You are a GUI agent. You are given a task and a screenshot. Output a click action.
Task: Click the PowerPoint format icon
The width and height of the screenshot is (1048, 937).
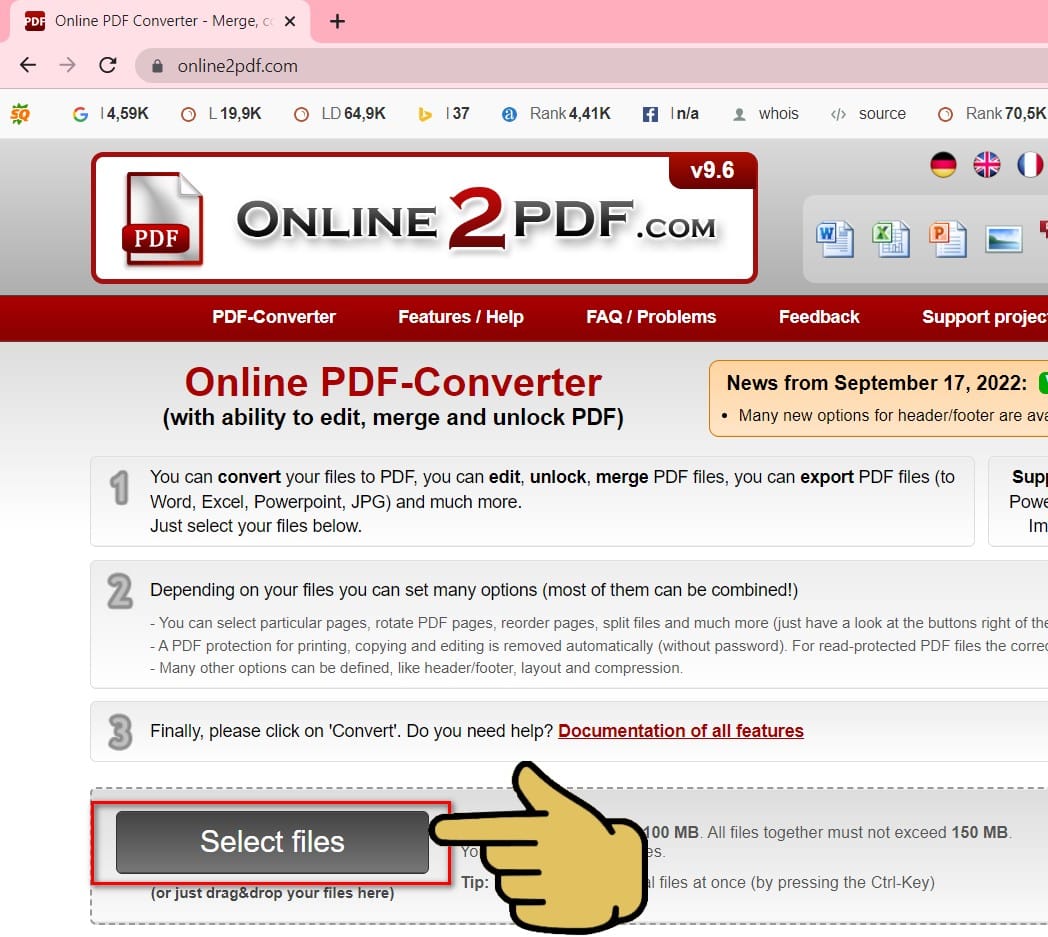pyautogui.click(x=948, y=239)
